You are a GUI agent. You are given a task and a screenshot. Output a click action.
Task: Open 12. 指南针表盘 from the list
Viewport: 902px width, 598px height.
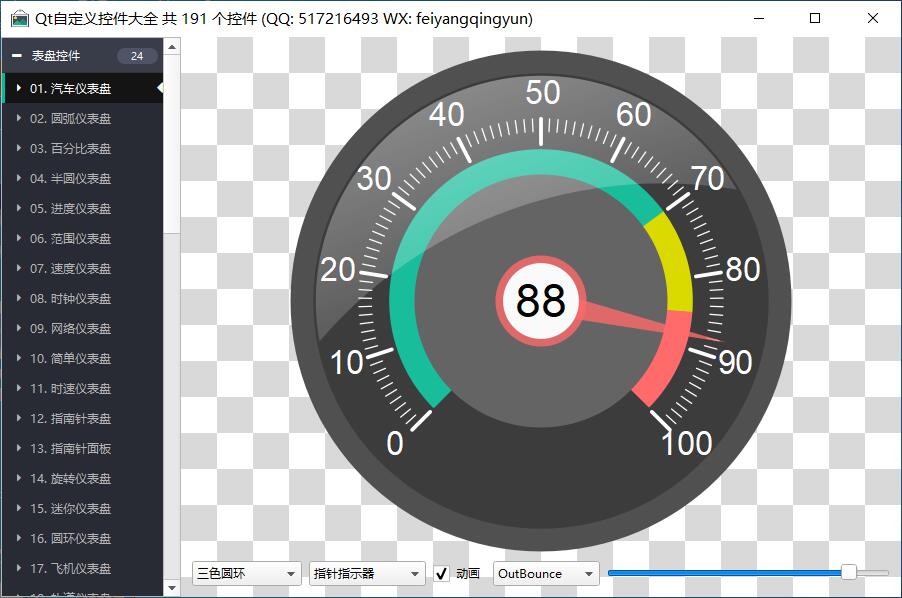point(70,419)
